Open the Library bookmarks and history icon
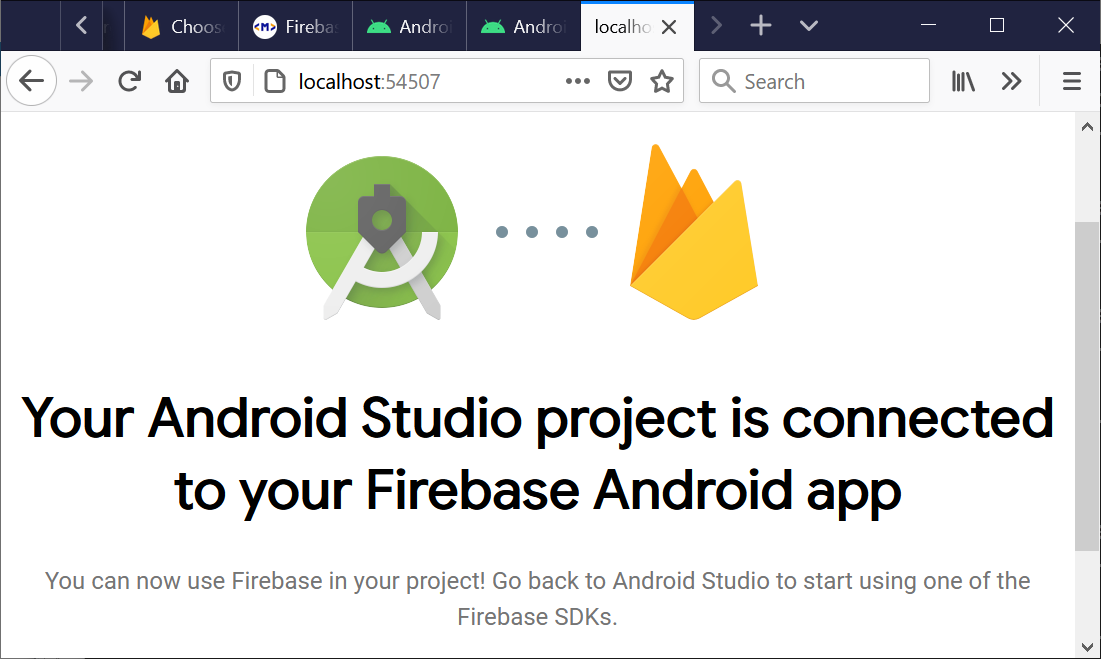Image resolution: width=1101 pixels, height=659 pixels. tap(963, 82)
